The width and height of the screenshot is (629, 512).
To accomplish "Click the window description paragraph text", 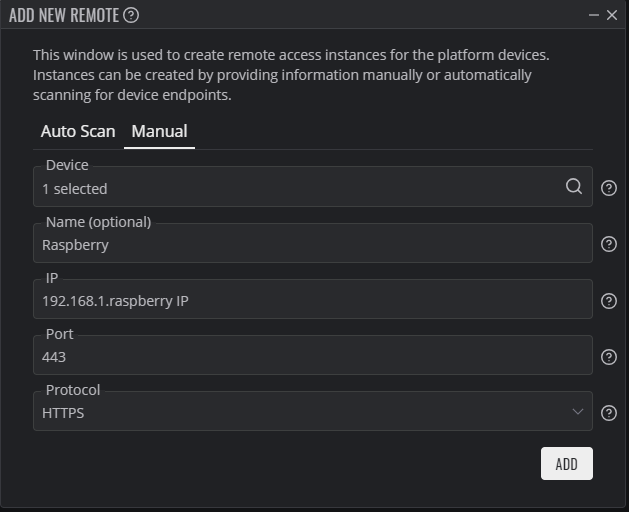I will 291,75.
